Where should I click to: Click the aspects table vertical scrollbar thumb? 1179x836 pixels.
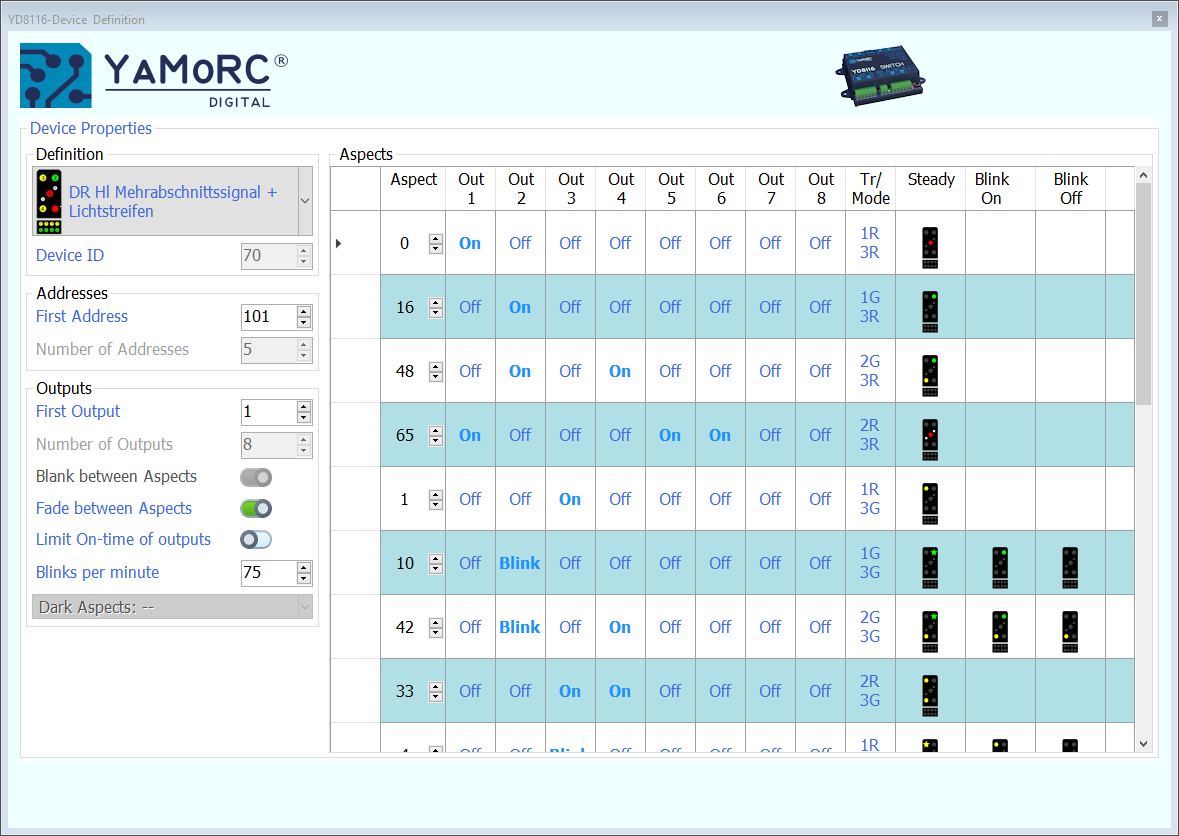[1143, 293]
